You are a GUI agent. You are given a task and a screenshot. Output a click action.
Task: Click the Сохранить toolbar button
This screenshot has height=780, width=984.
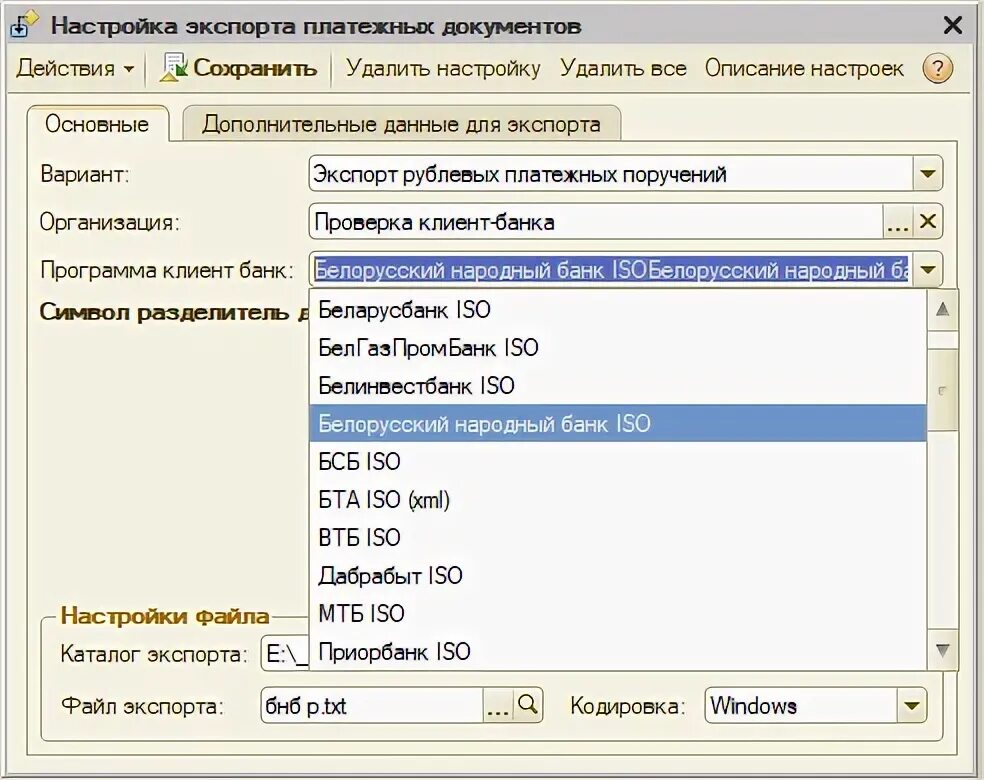pos(238,68)
